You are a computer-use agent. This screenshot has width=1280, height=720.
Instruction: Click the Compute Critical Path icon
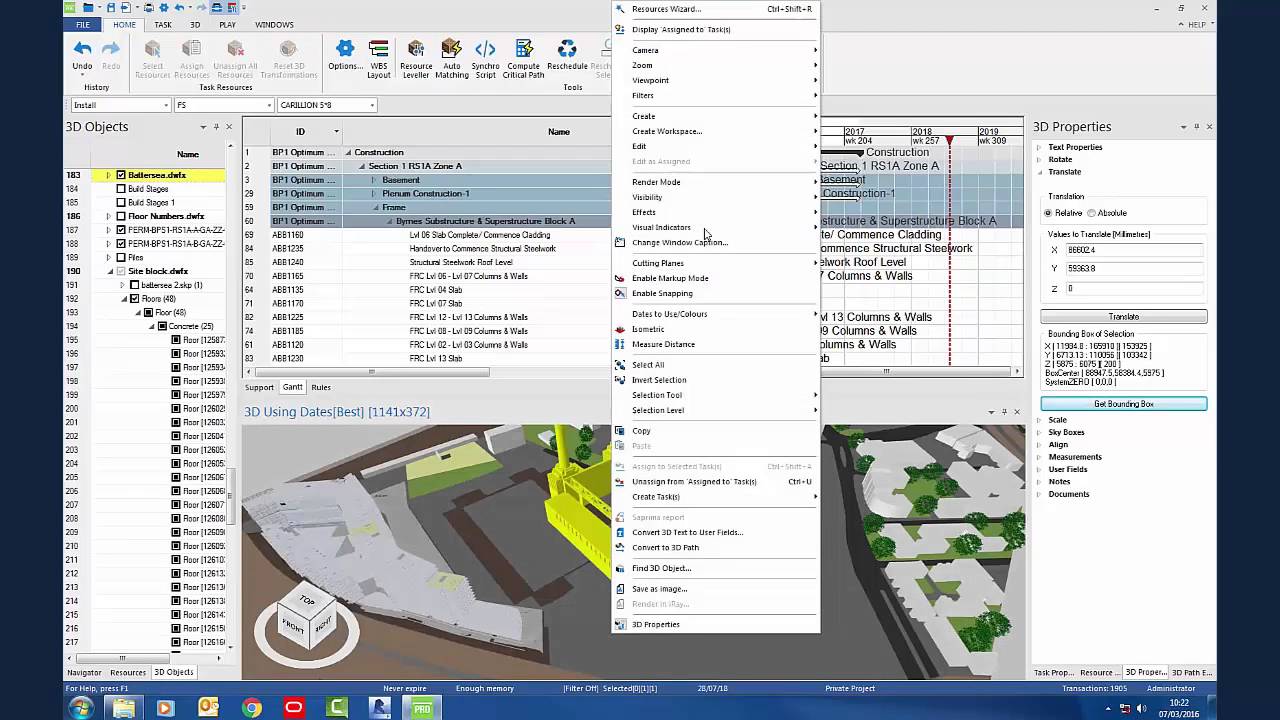(523, 49)
